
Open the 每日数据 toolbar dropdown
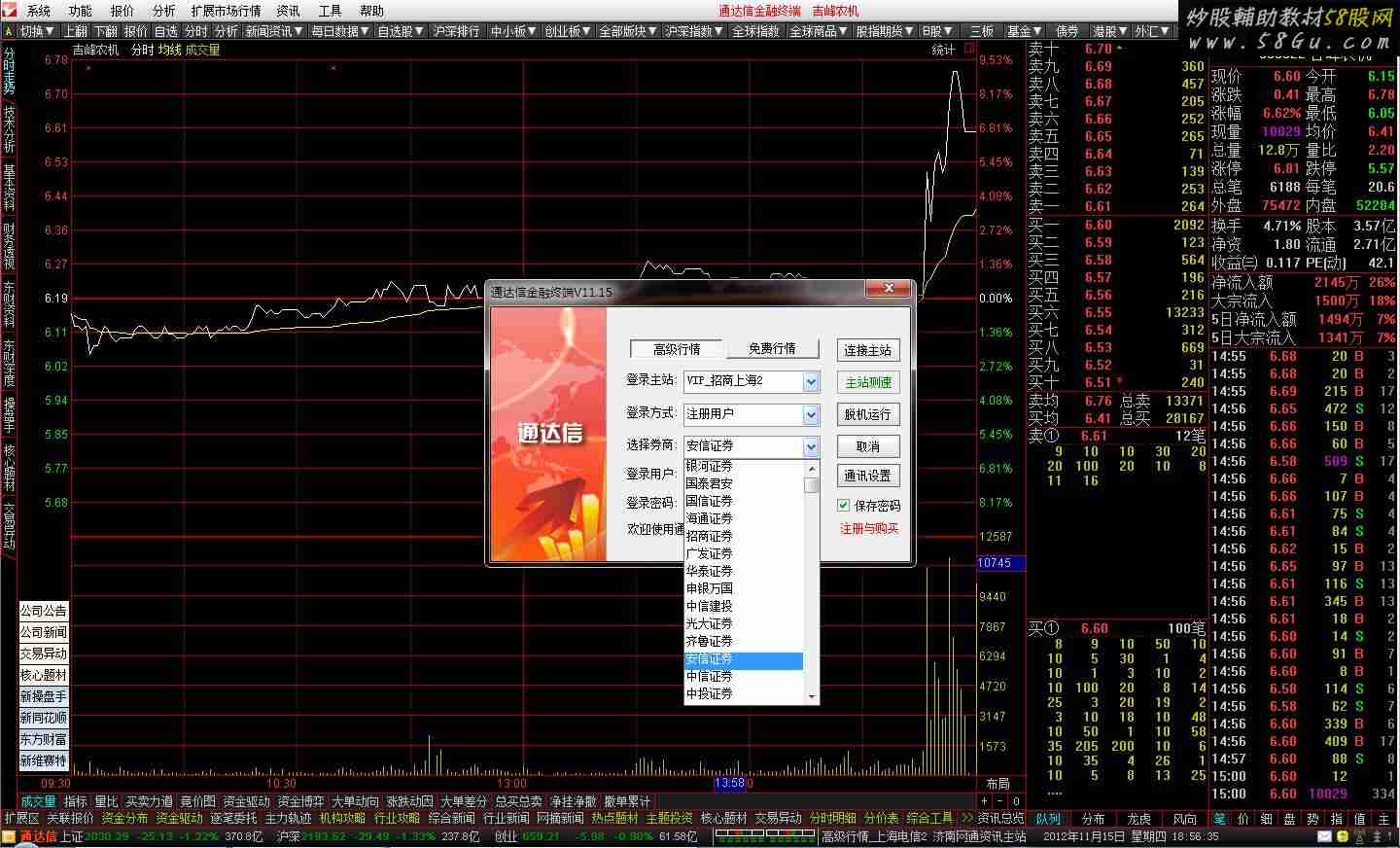click(341, 31)
